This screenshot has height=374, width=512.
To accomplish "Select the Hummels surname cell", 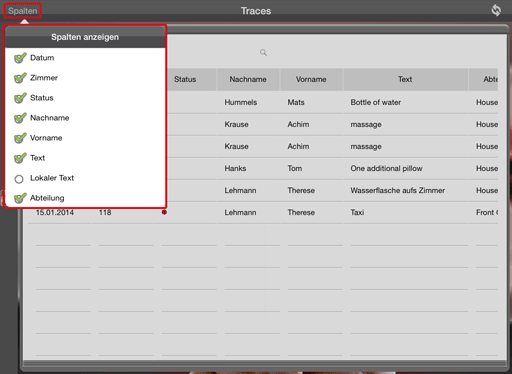I will coord(241,102).
